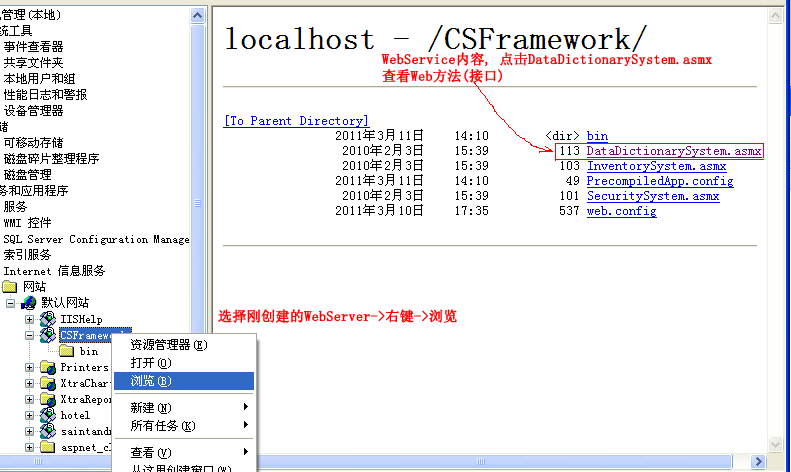Image resolution: width=791 pixels, height=472 pixels.
Task: Expand the hotel tree node
Action: (x=29, y=415)
